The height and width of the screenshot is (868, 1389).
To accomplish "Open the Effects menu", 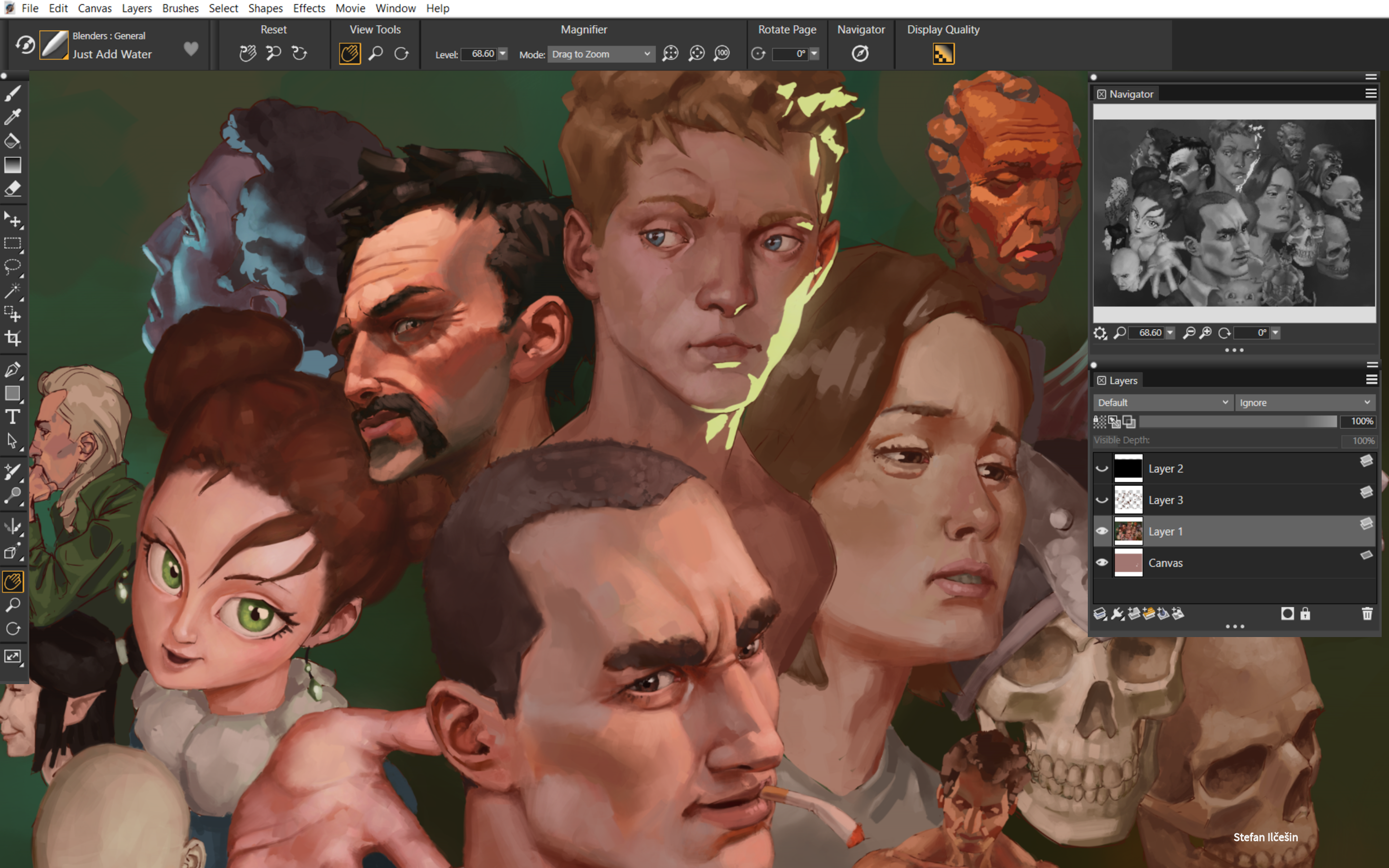I will click(309, 8).
